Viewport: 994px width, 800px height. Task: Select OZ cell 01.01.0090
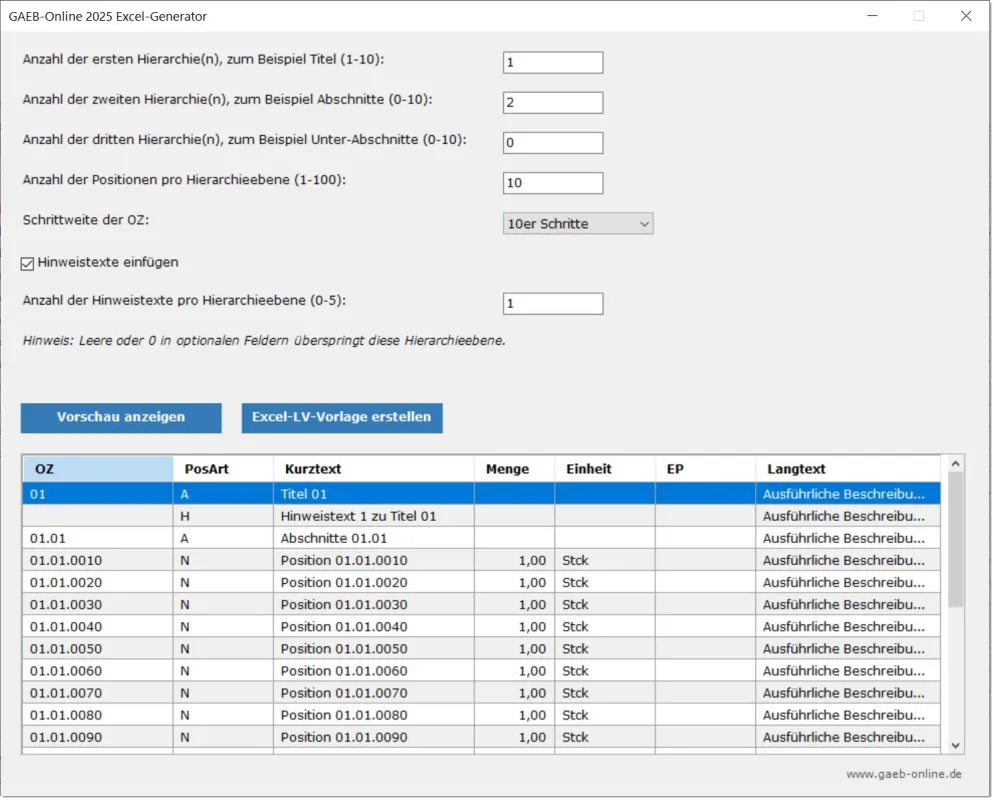[98, 737]
